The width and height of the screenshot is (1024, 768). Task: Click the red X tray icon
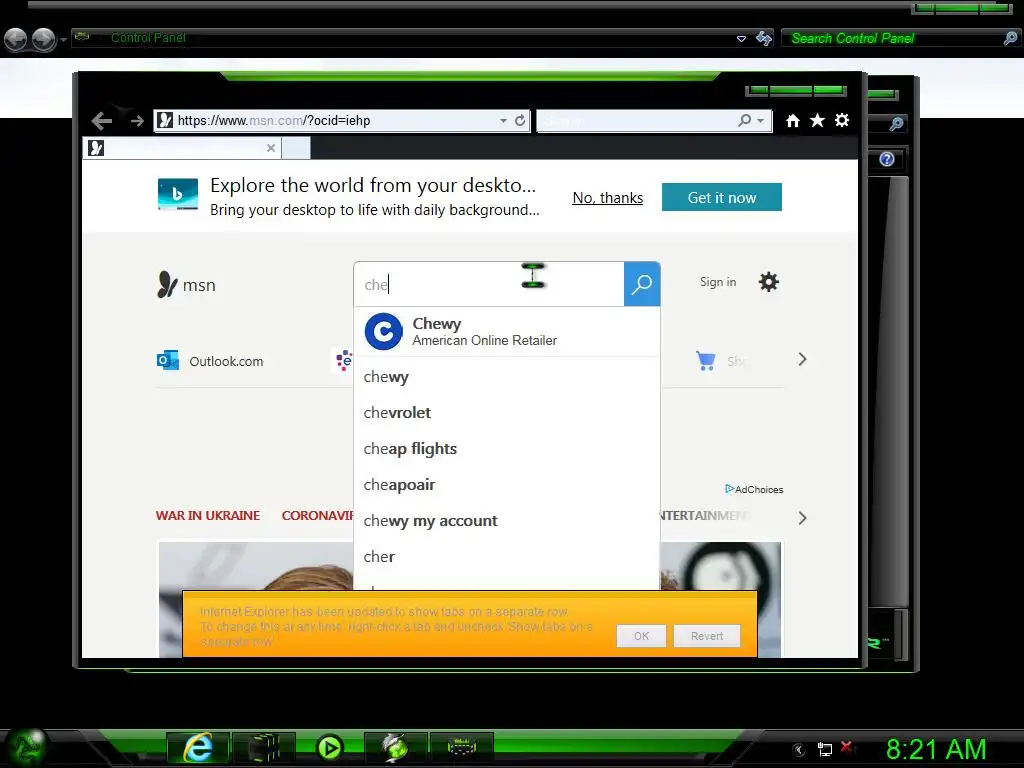(x=848, y=747)
